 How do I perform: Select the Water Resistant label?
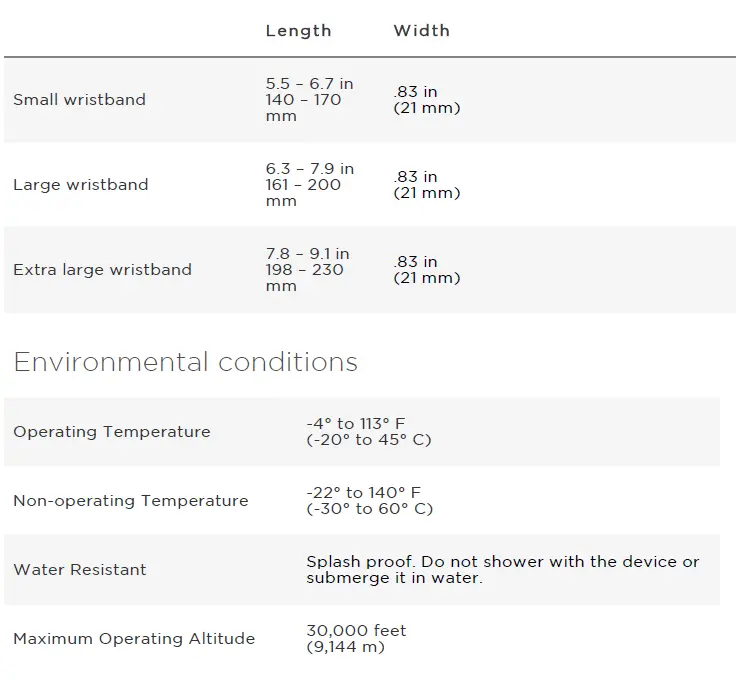80,570
